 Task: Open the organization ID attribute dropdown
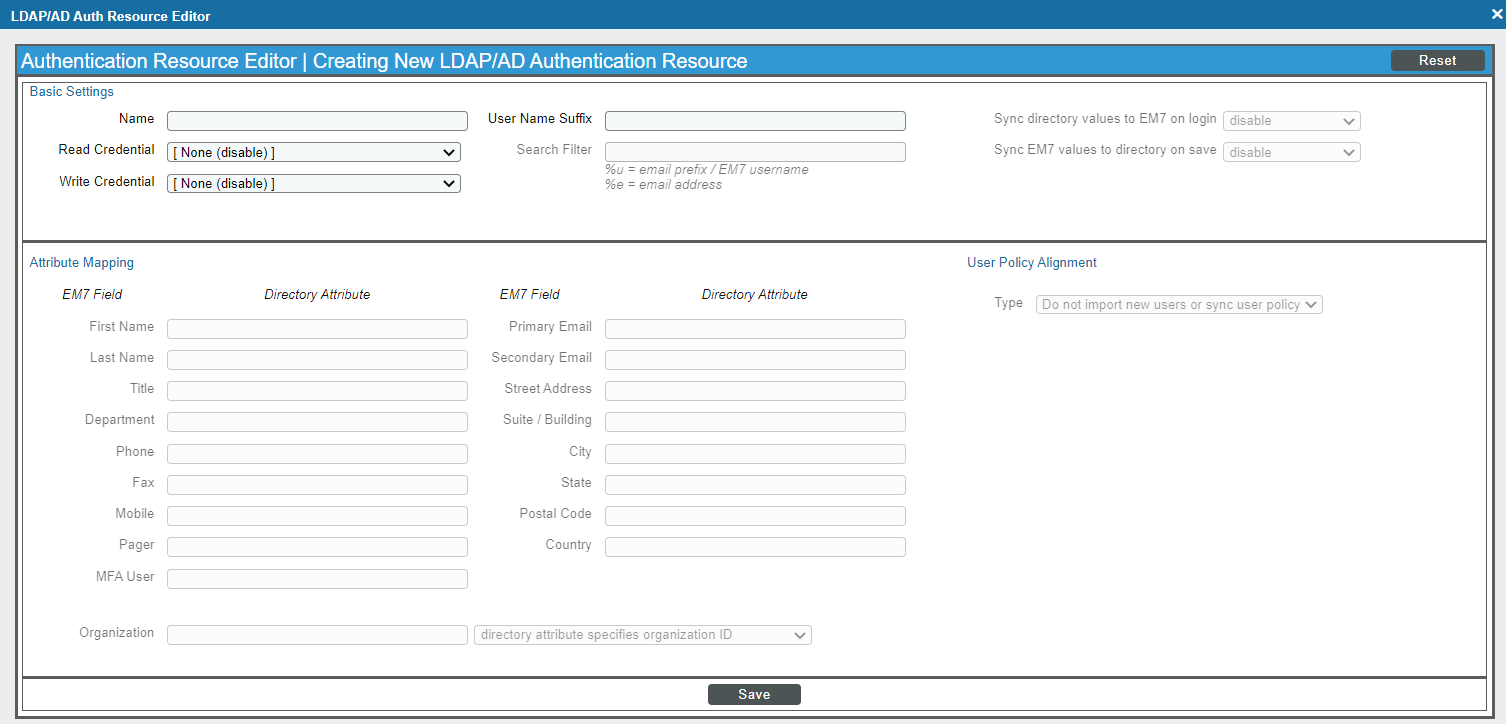coord(642,635)
